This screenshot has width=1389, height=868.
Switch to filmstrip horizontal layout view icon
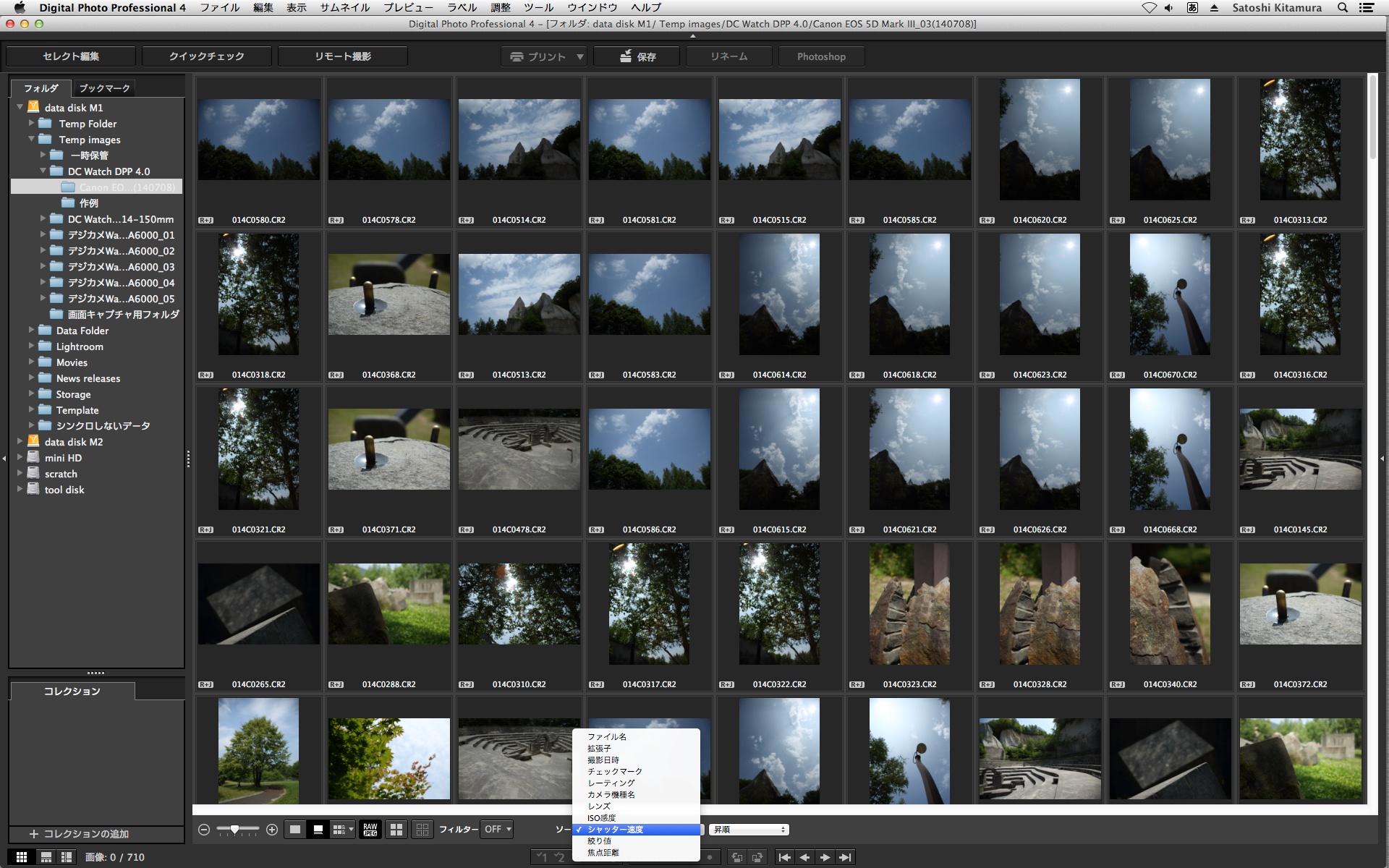pos(46,857)
